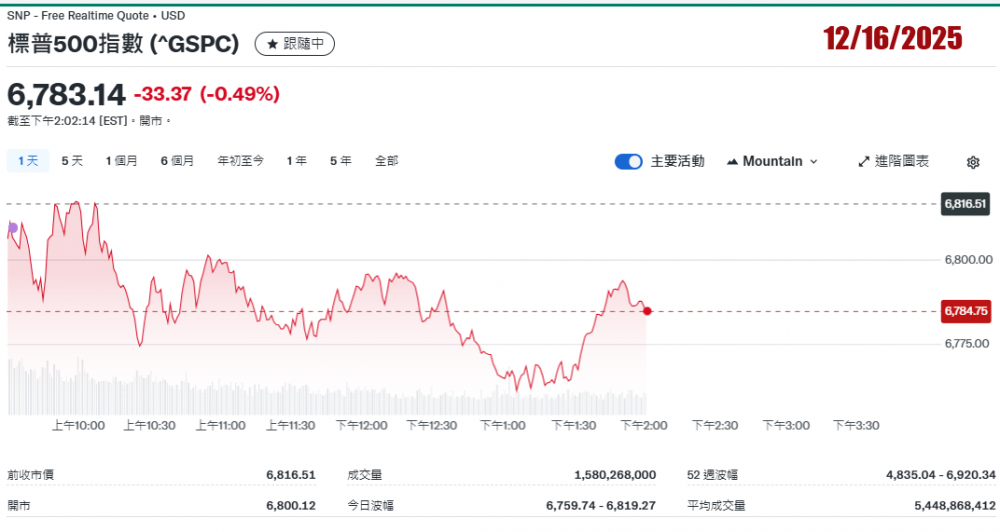Viewport: 1000px width, 532px height.
Task: Expand the Mountain chart style dropdown
Action: (812, 162)
